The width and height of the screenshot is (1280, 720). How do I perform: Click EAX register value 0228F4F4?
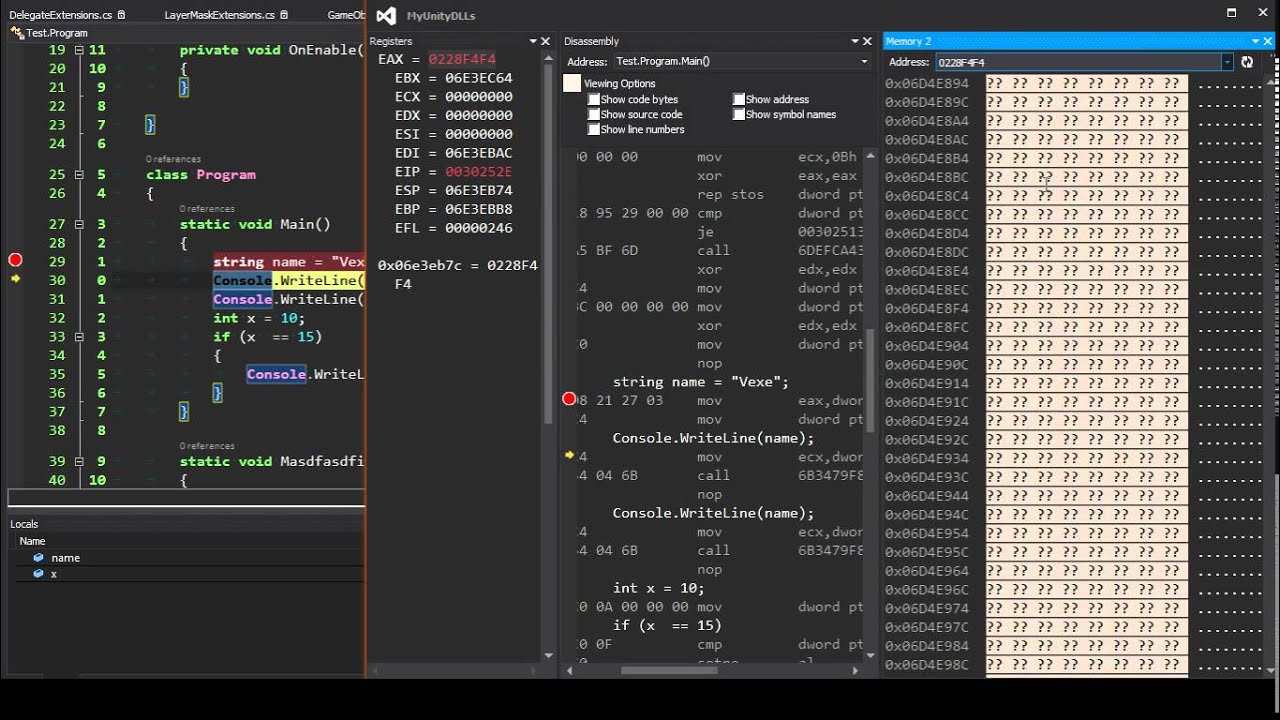coord(462,59)
